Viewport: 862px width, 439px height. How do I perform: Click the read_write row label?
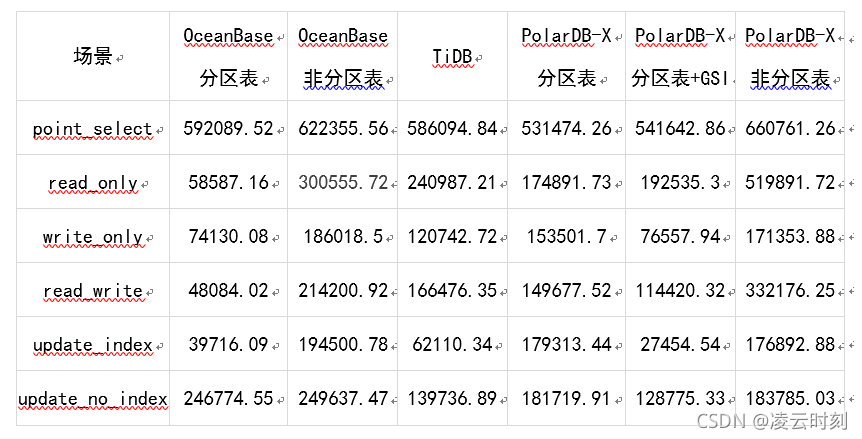click(x=93, y=291)
